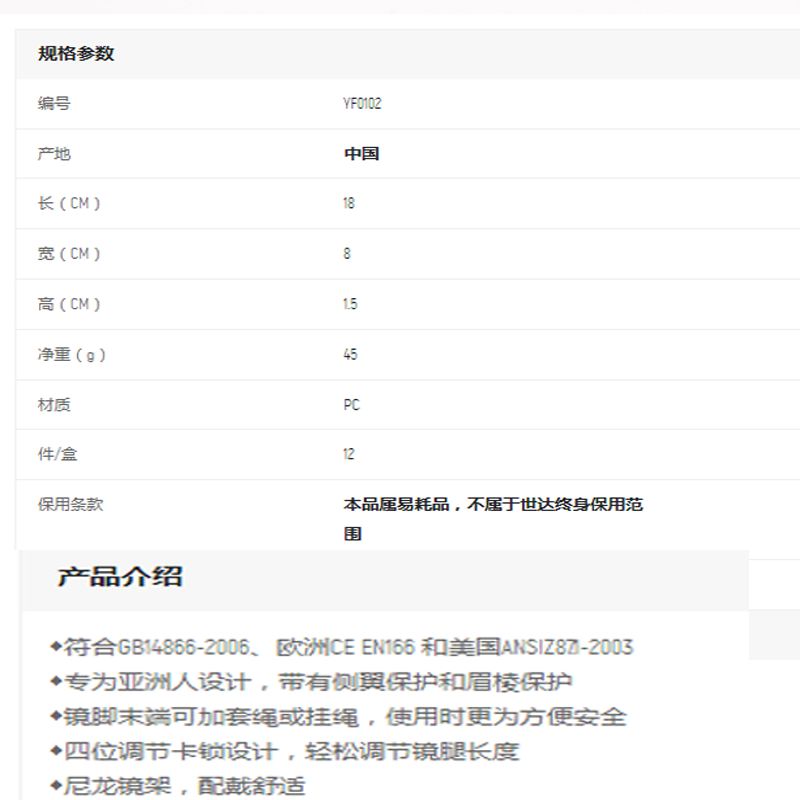Screen dimensions: 800x800
Task: Select the material value PC
Action: [x=351, y=405]
